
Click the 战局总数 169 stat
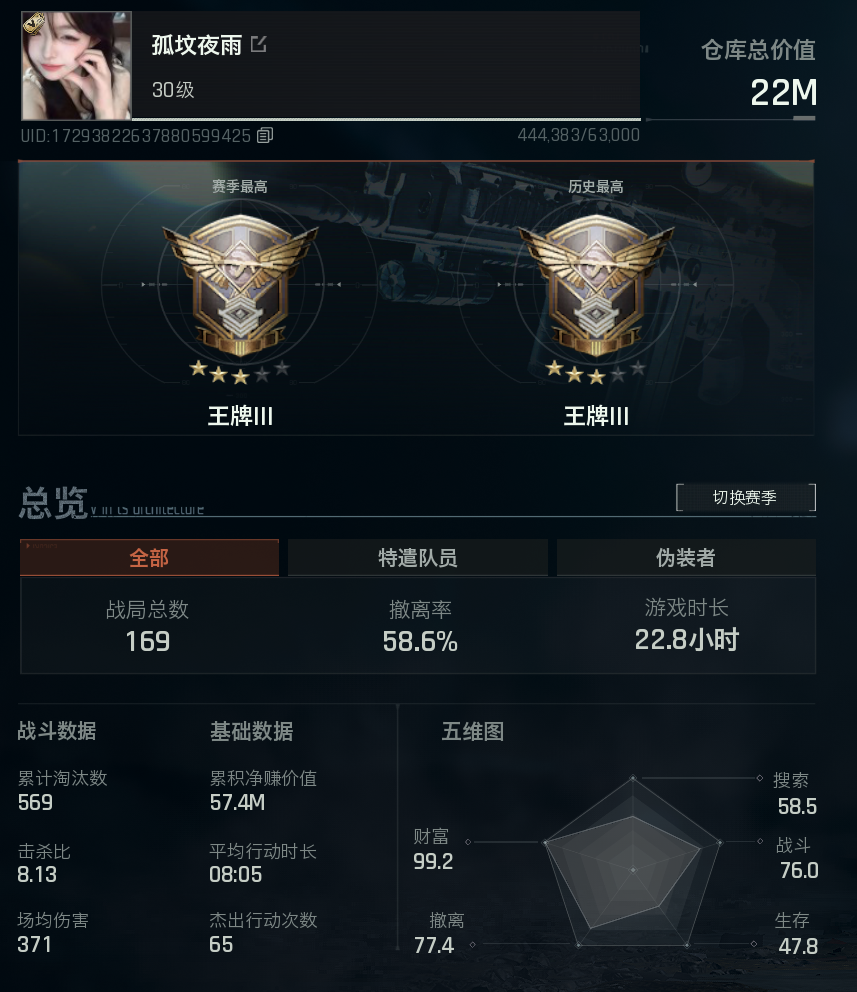(x=147, y=626)
